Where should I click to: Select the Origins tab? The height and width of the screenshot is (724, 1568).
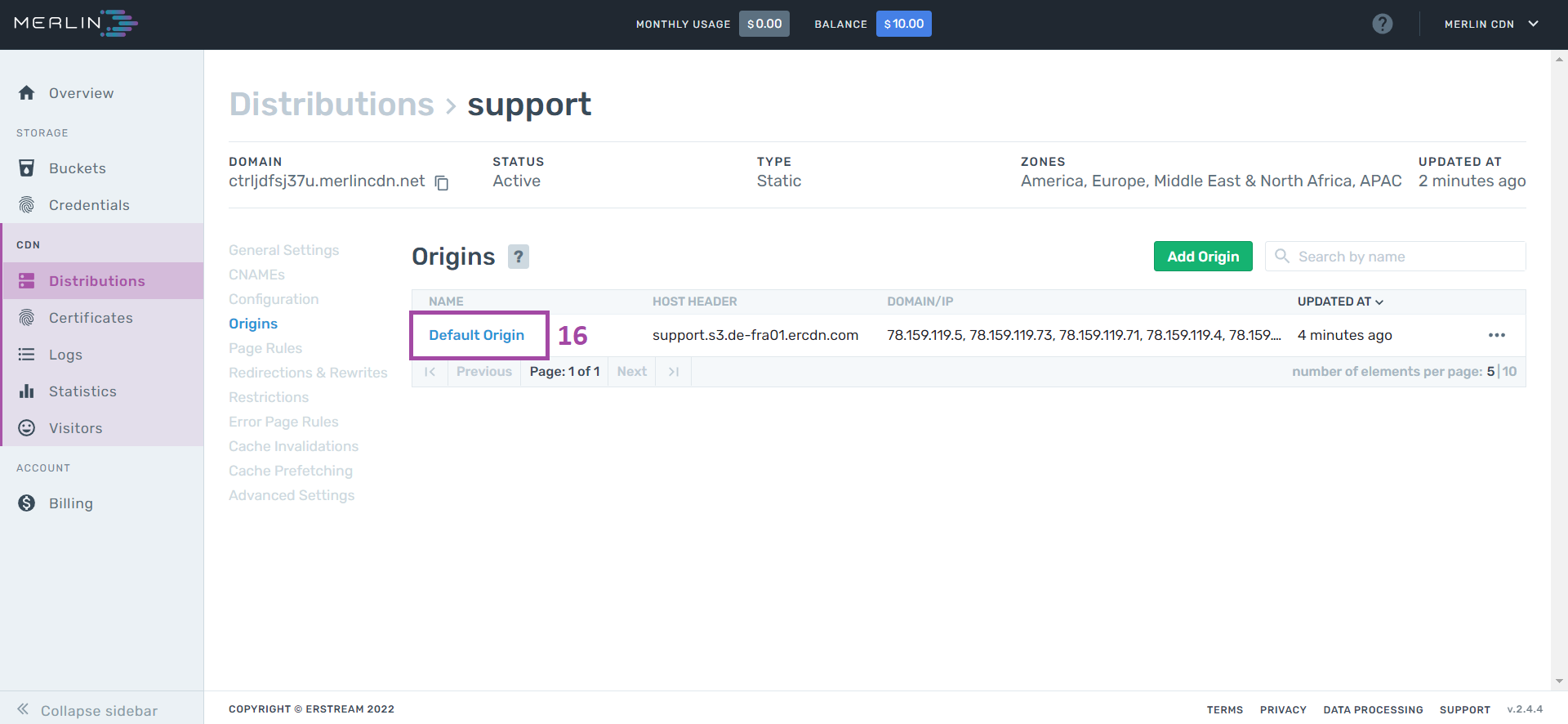(x=253, y=324)
